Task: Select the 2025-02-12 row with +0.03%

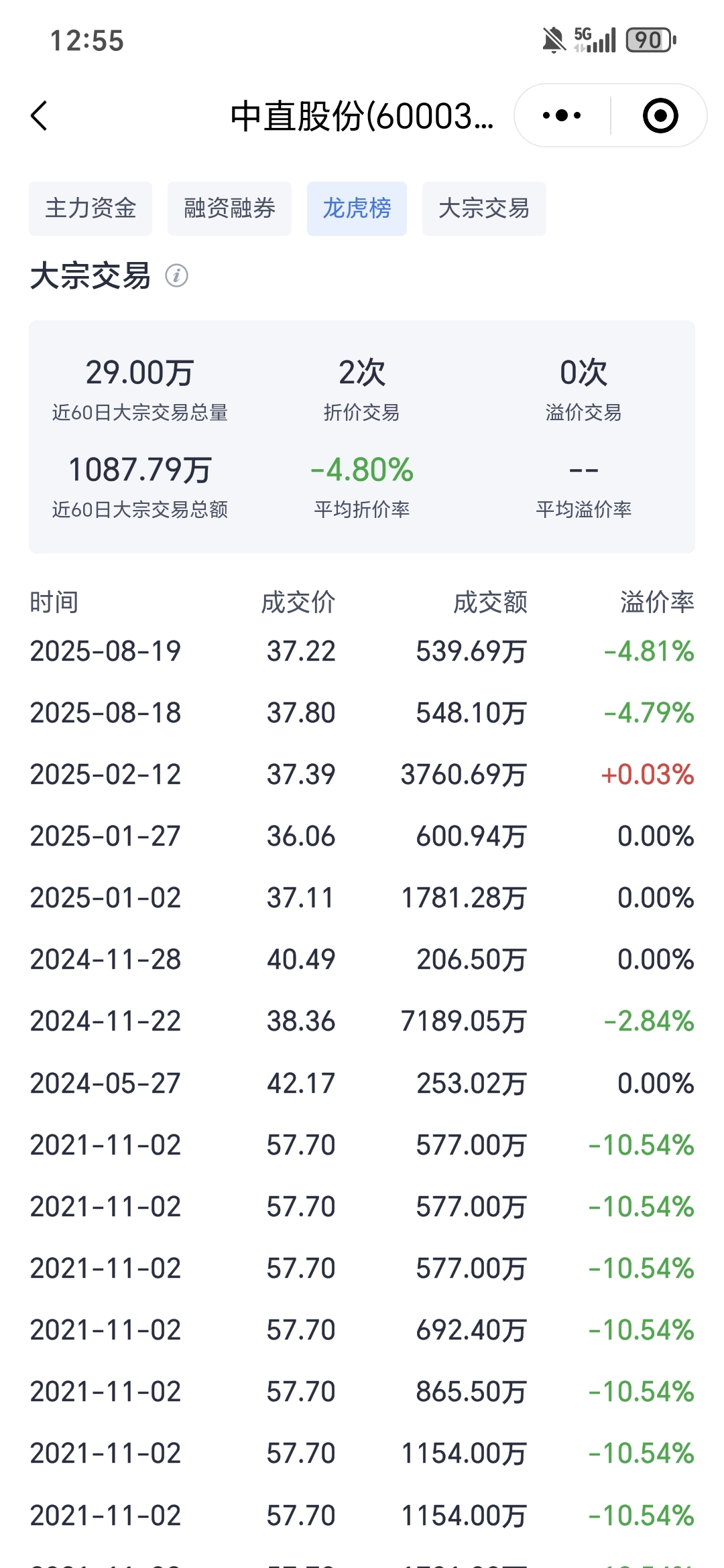Action: coord(362,775)
